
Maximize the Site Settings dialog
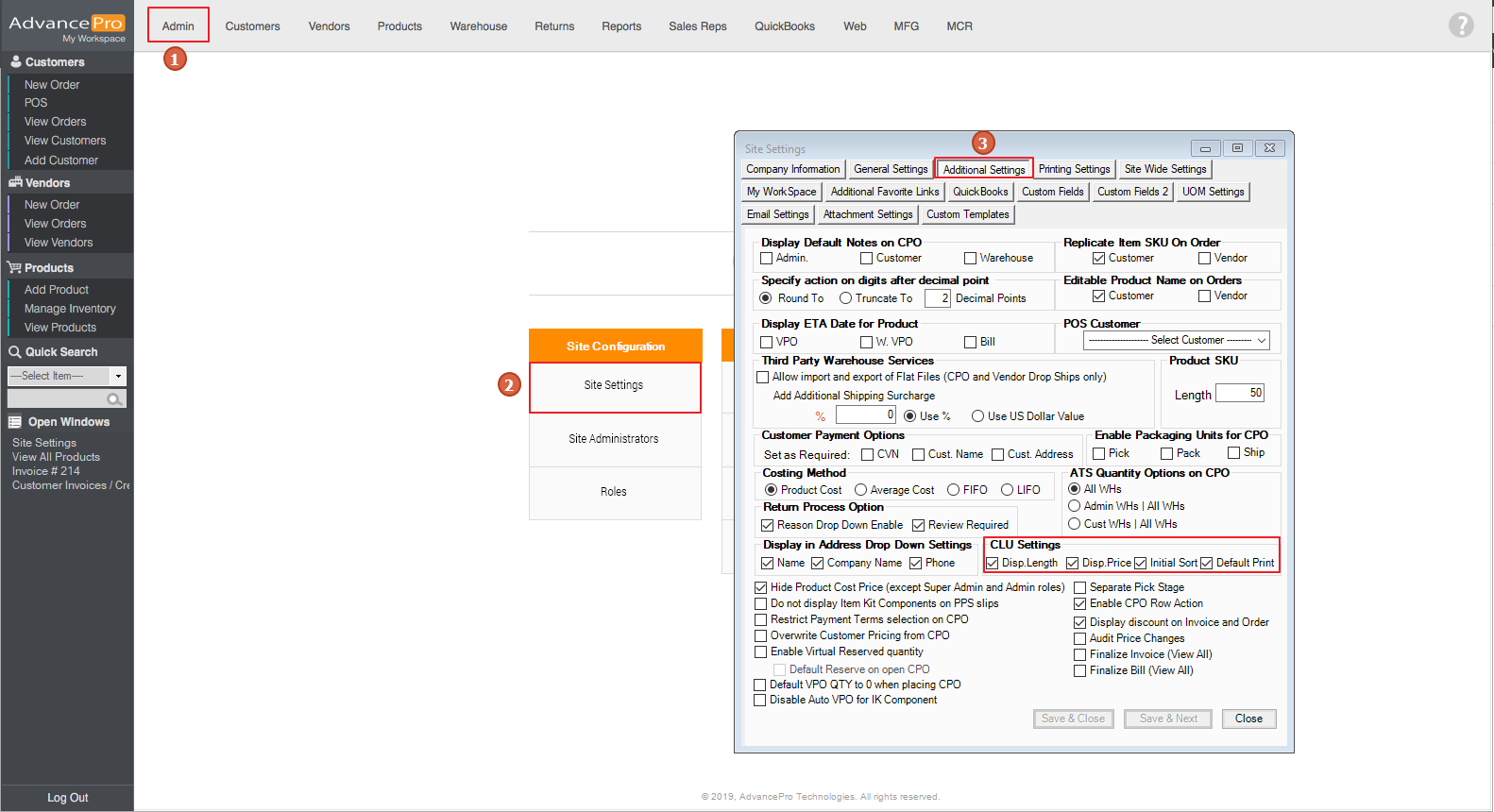point(1237,148)
